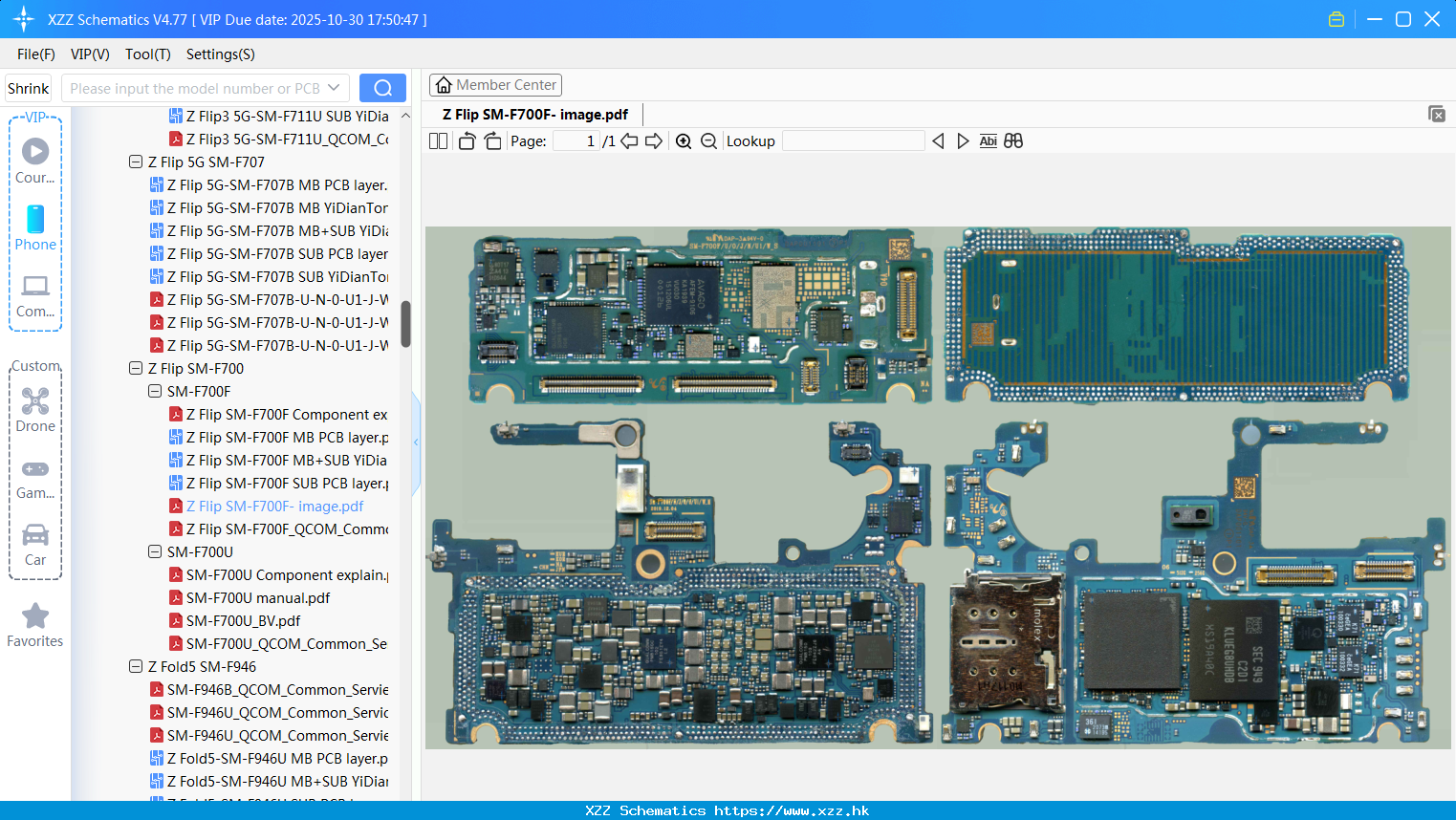
Task: Collapse the SM-F700F subfolder
Action: pyautogui.click(x=155, y=392)
